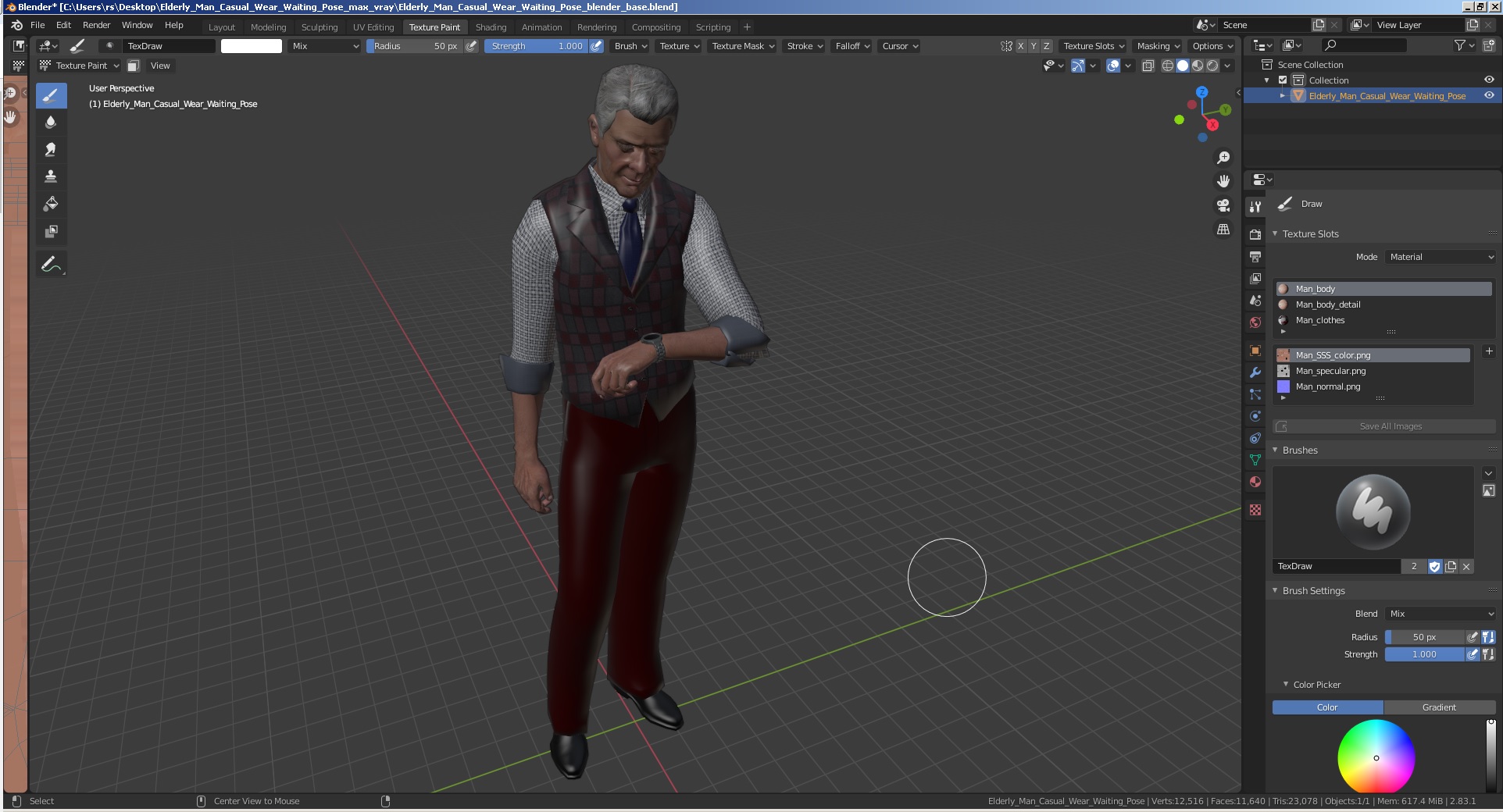Open Render properties tab
Viewport: 1503px width, 812px height.
[x=1255, y=235]
